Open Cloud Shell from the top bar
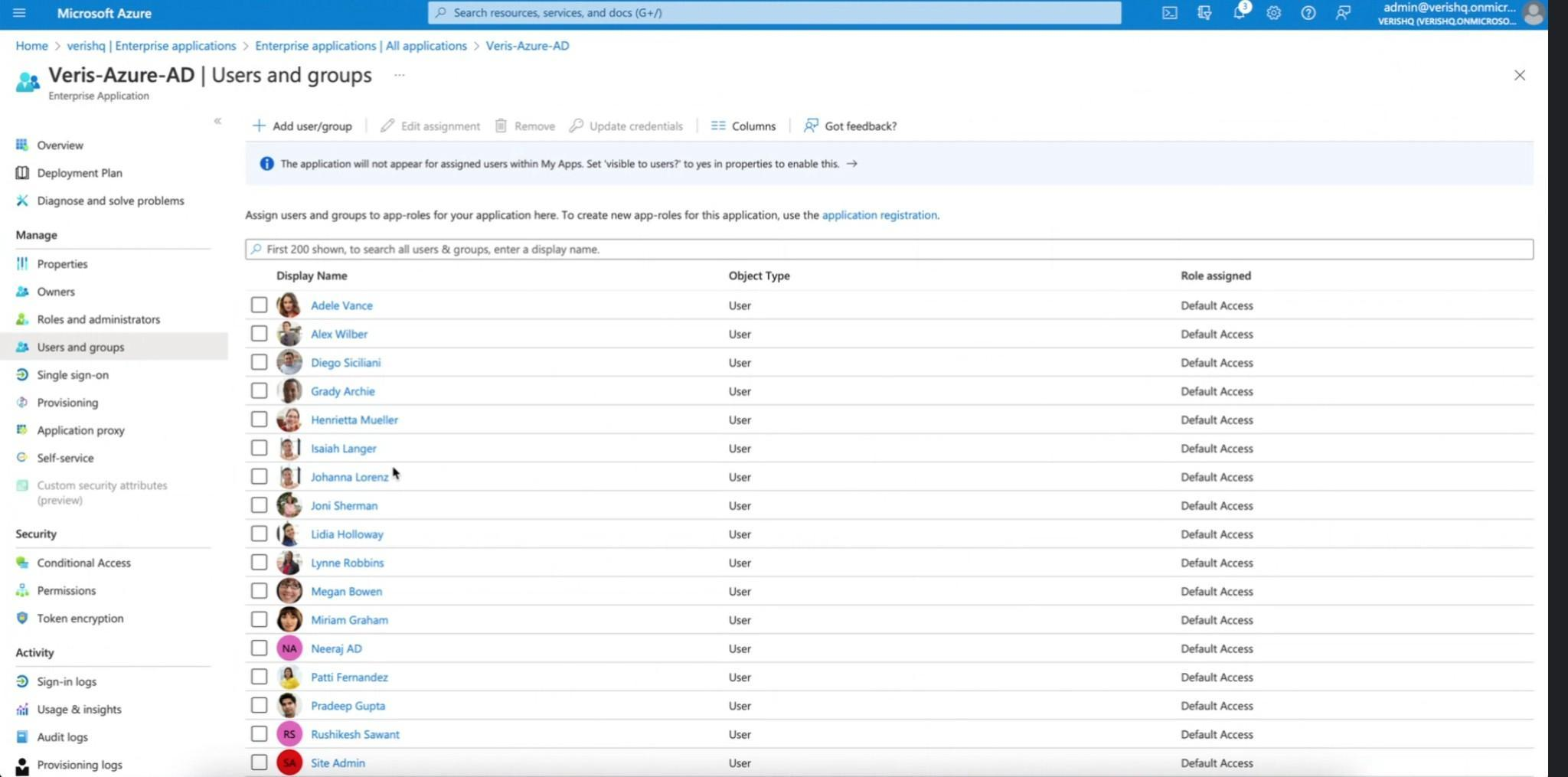 (x=1169, y=13)
